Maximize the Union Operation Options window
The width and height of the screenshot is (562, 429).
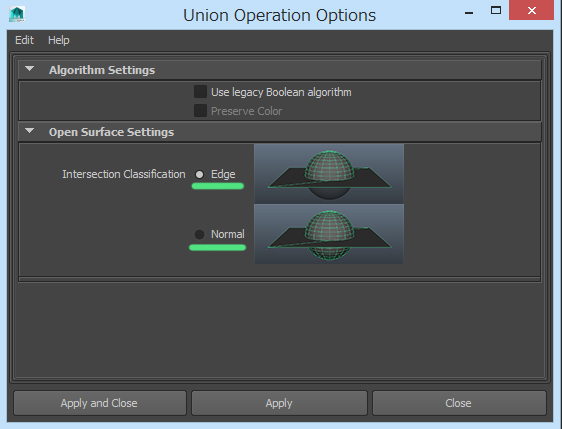496,10
